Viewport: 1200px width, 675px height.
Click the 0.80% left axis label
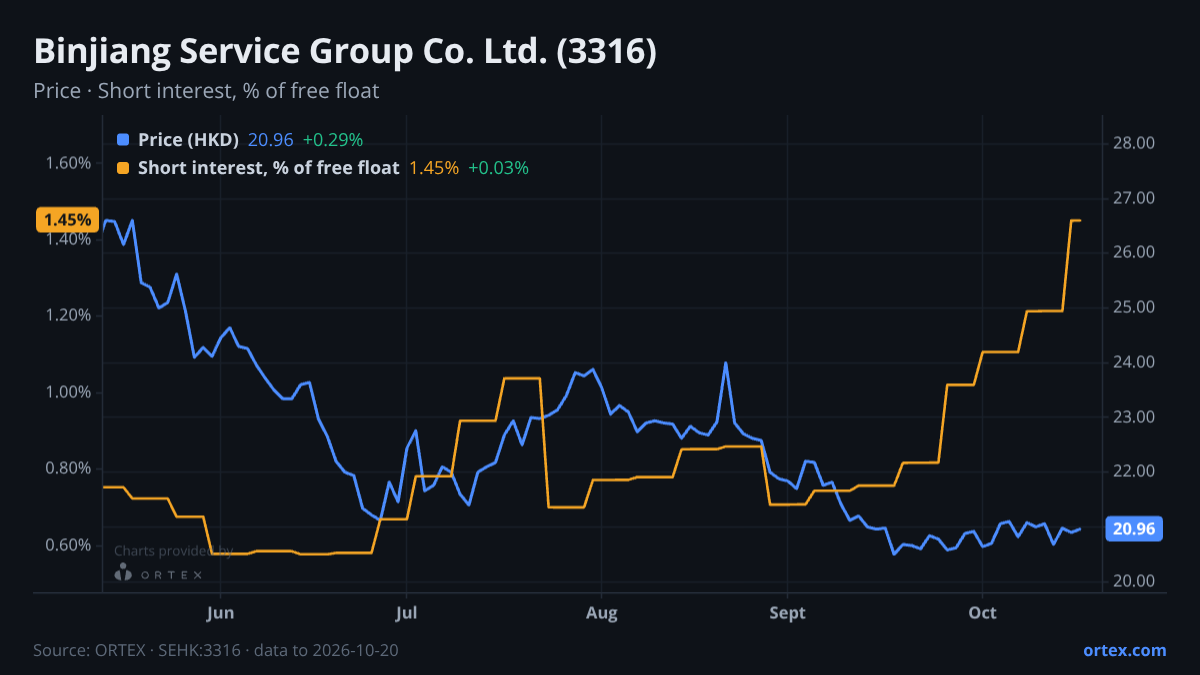pyautogui.click(x=68, y=468)
